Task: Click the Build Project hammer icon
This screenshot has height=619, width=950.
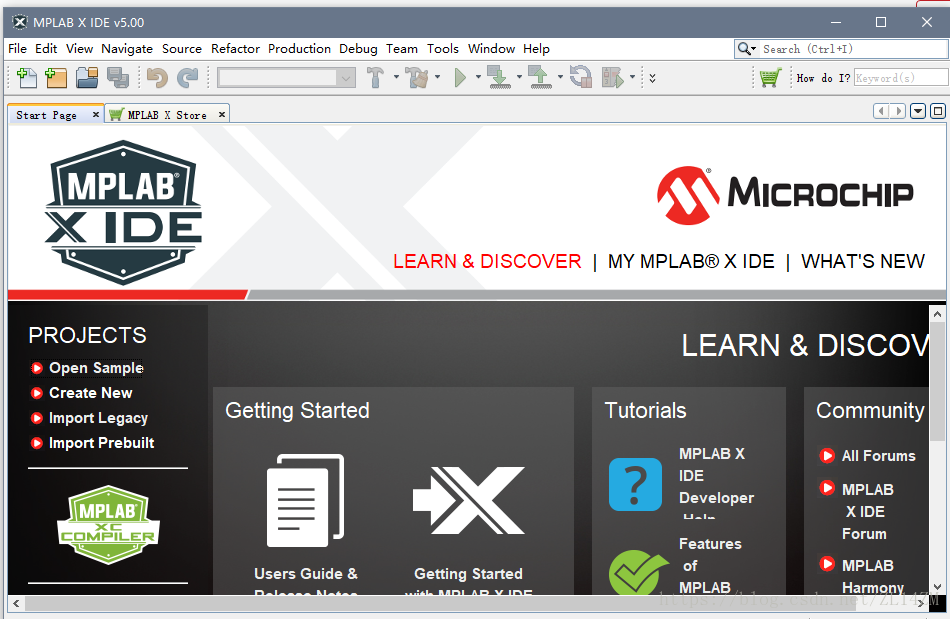Action: click(375, 78)
